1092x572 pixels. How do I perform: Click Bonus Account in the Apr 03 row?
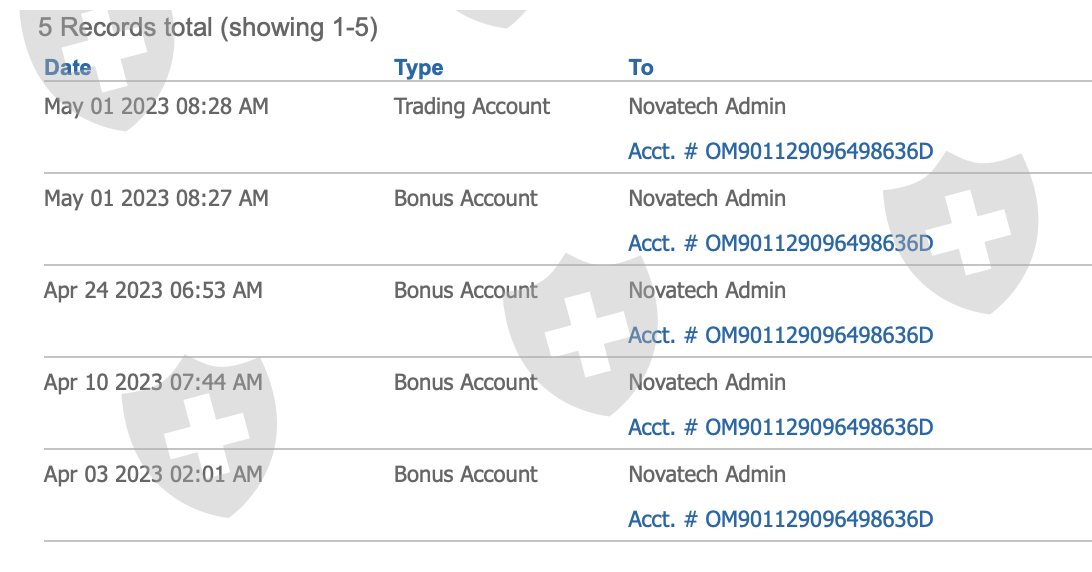466,474
